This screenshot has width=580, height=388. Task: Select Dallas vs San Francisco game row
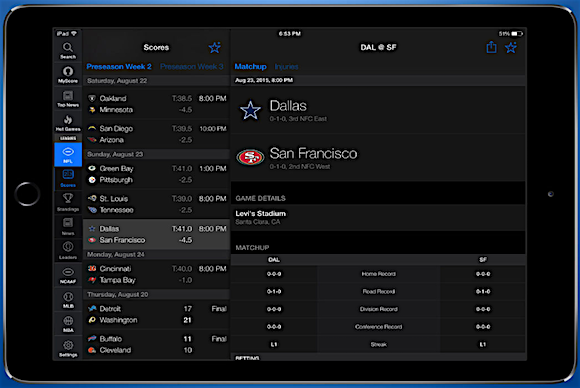[x=156, y=234]
